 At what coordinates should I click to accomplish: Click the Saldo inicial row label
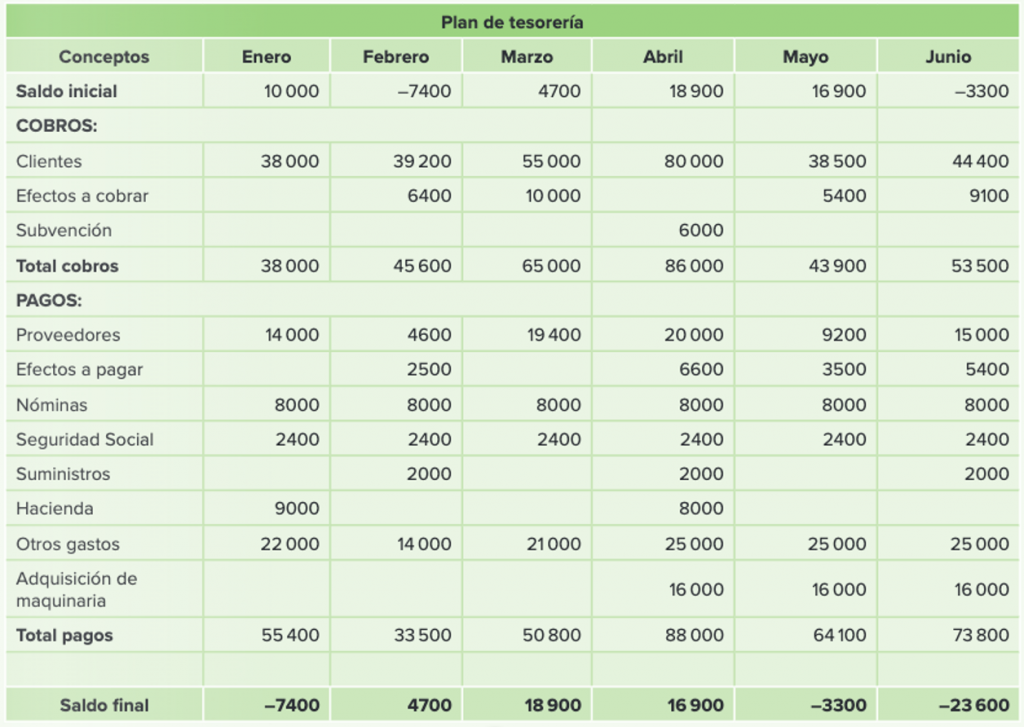point(67,91)
